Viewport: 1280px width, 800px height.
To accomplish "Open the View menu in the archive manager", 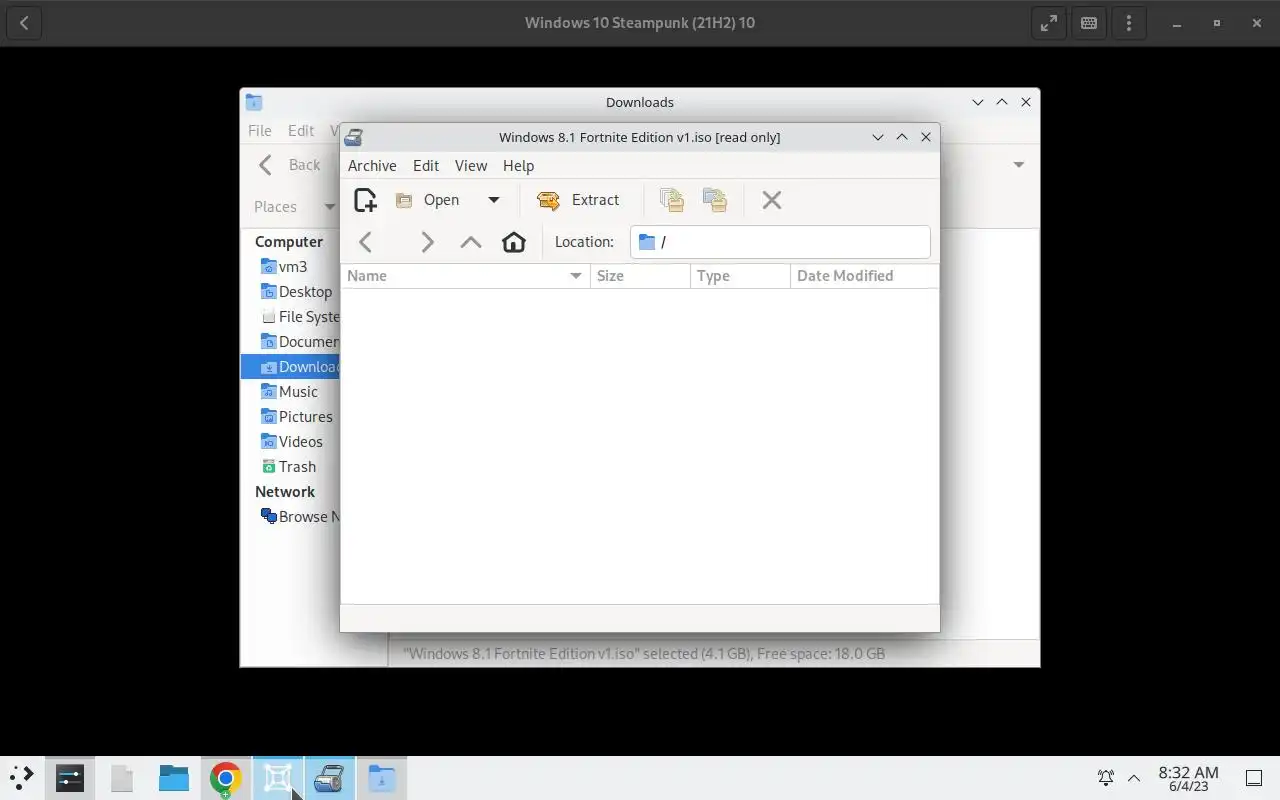I will pyautogui.click(x=471, y=166).
